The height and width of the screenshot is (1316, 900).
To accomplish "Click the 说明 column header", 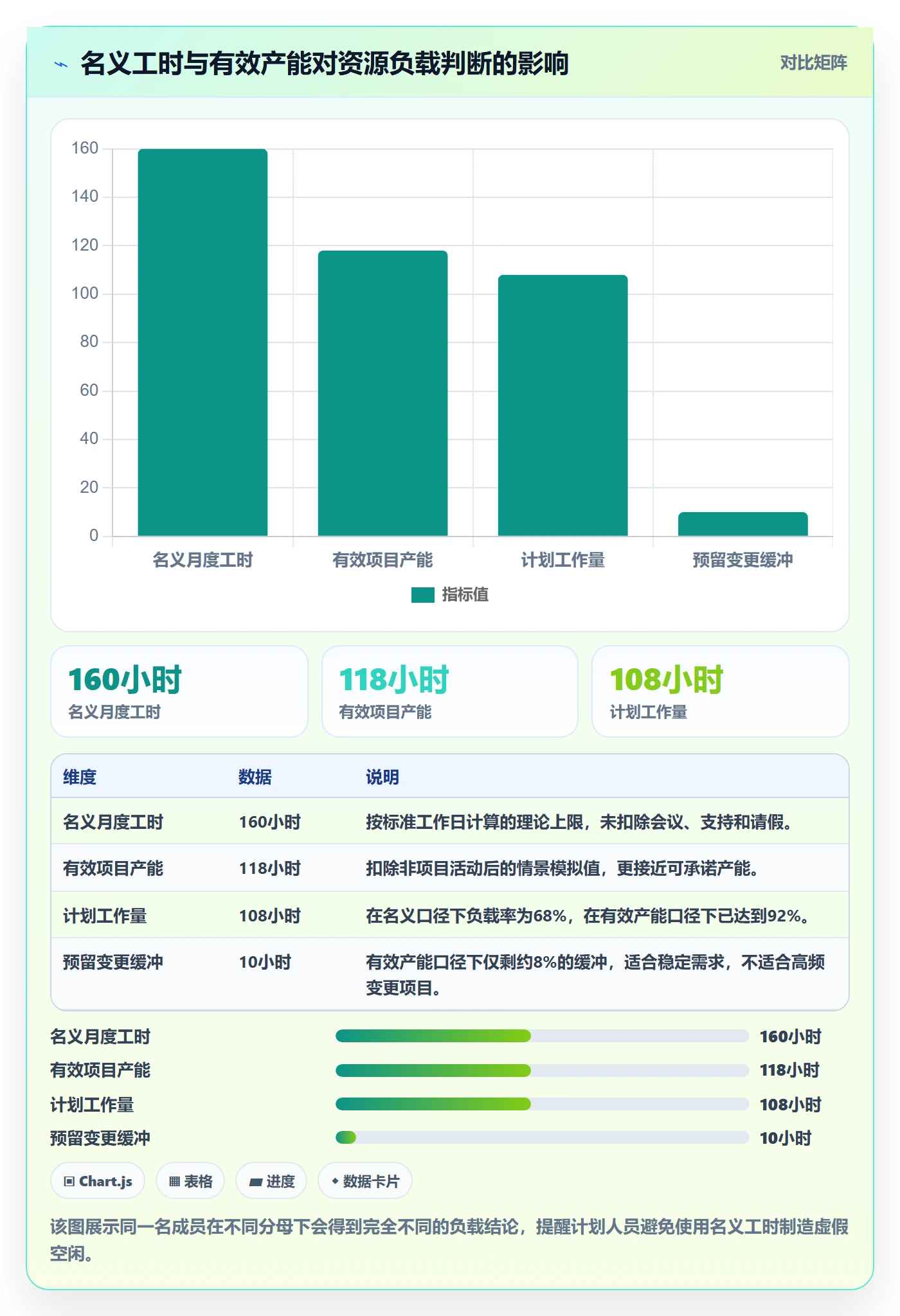I will coord(382,777).
